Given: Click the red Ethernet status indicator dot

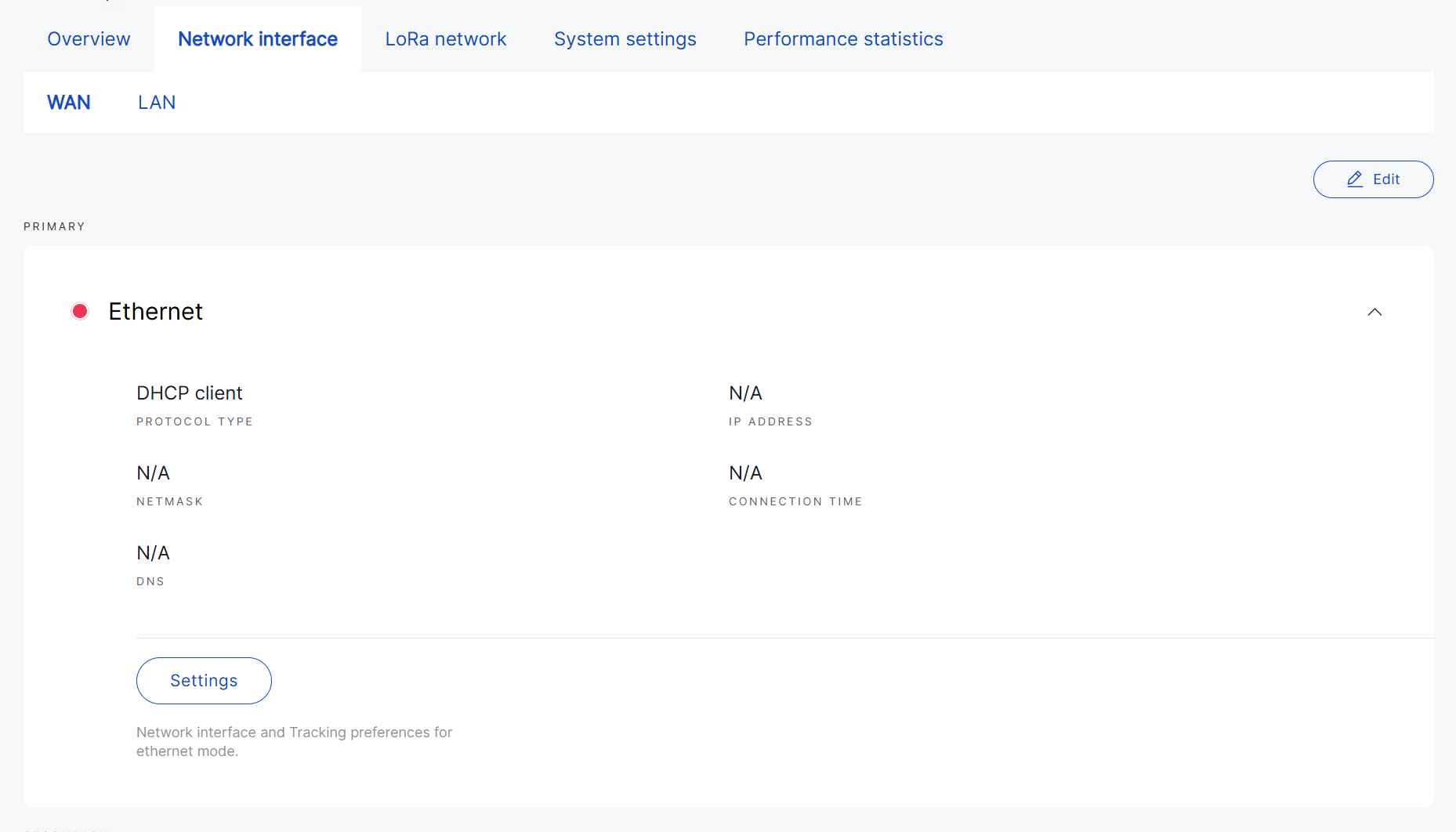Looking at the screenshot, I should (x=80, y=312).
